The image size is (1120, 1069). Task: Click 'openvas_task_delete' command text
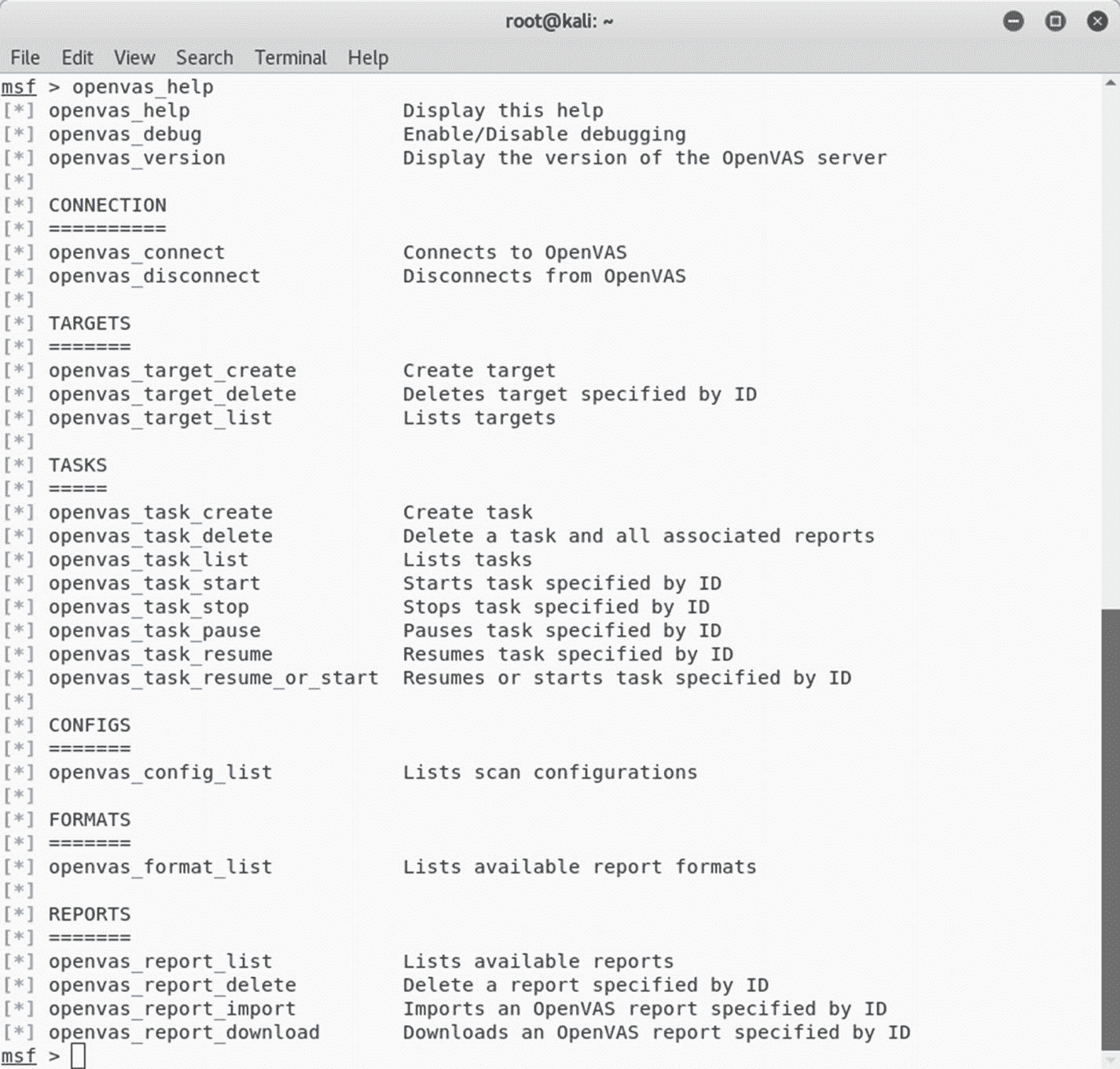tap(160, 535)
